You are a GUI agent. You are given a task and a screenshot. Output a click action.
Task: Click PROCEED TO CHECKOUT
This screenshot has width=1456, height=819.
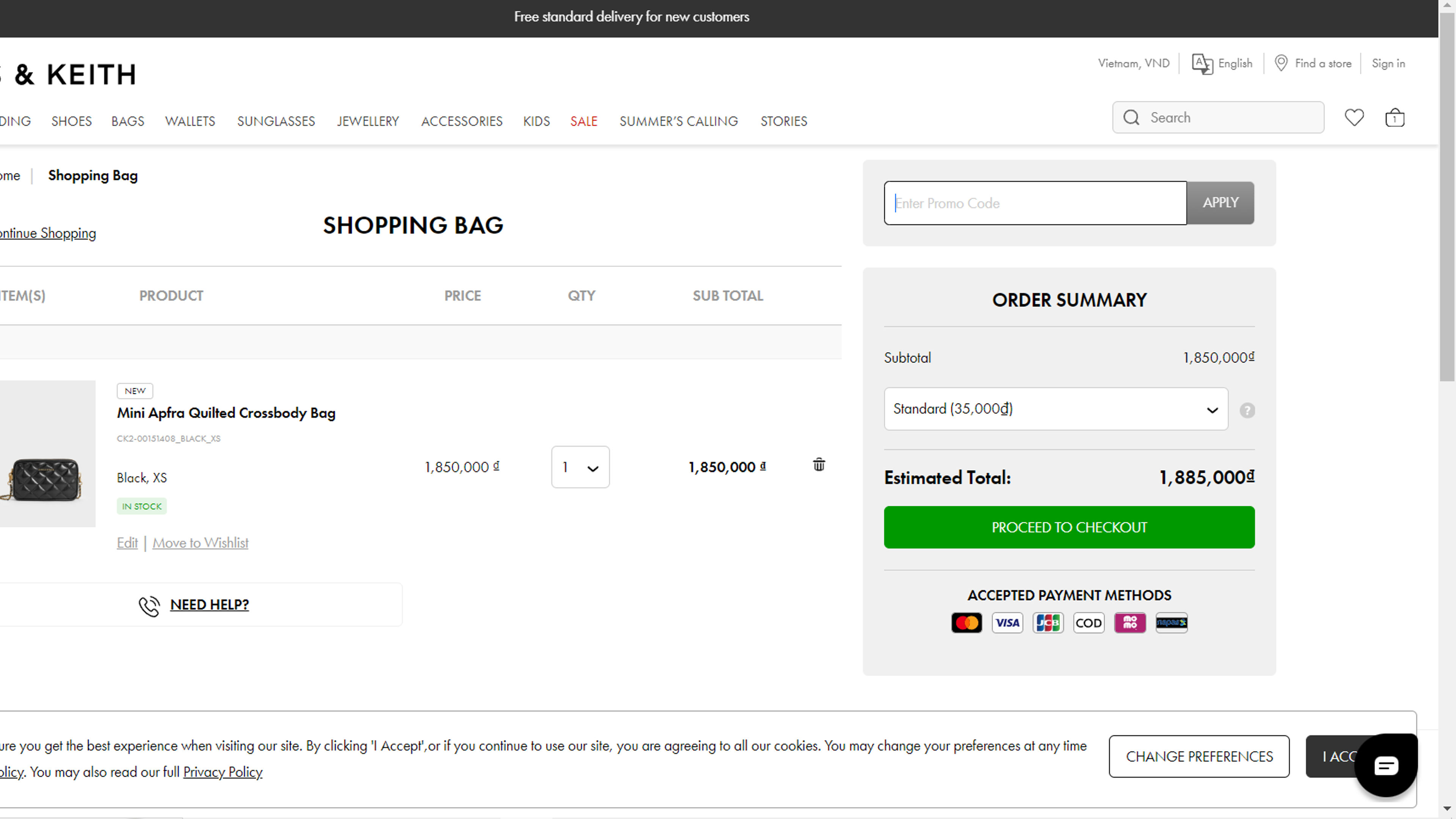point(1069,527)
